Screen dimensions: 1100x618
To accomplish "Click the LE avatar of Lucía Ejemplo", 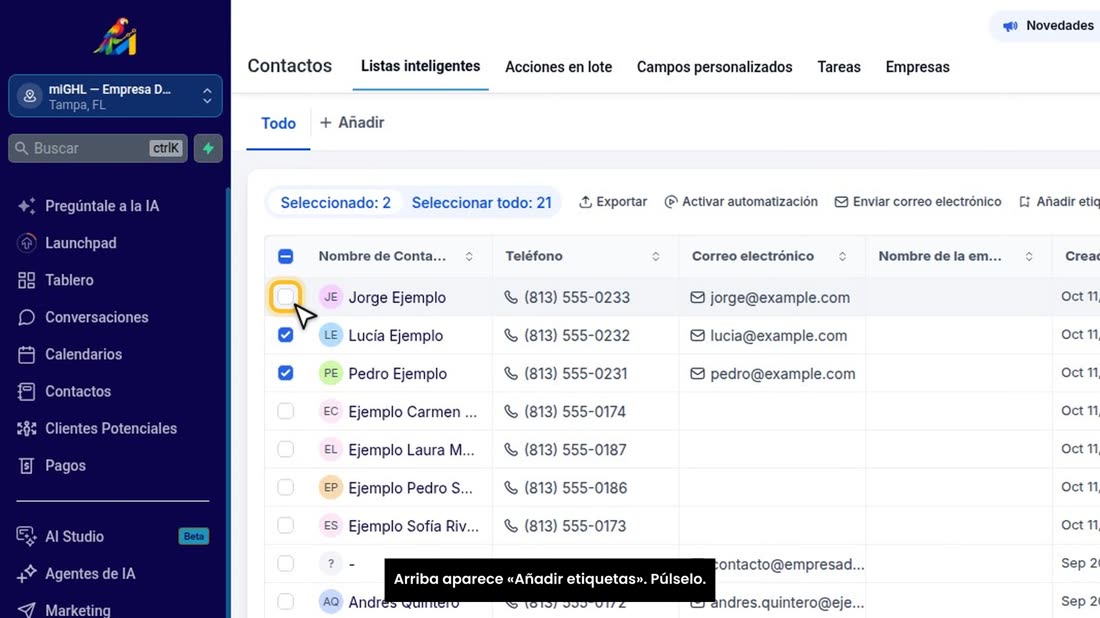I will click(330, 335).
